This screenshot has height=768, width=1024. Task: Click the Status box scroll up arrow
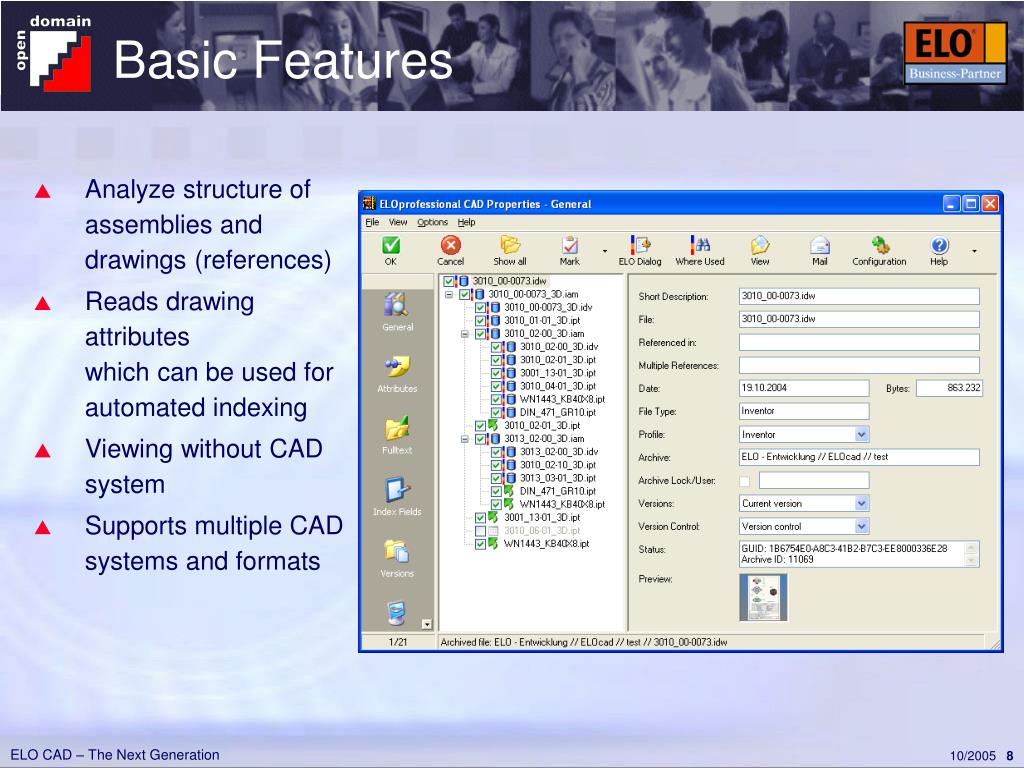pyautogui.click(x=971, y=548)
